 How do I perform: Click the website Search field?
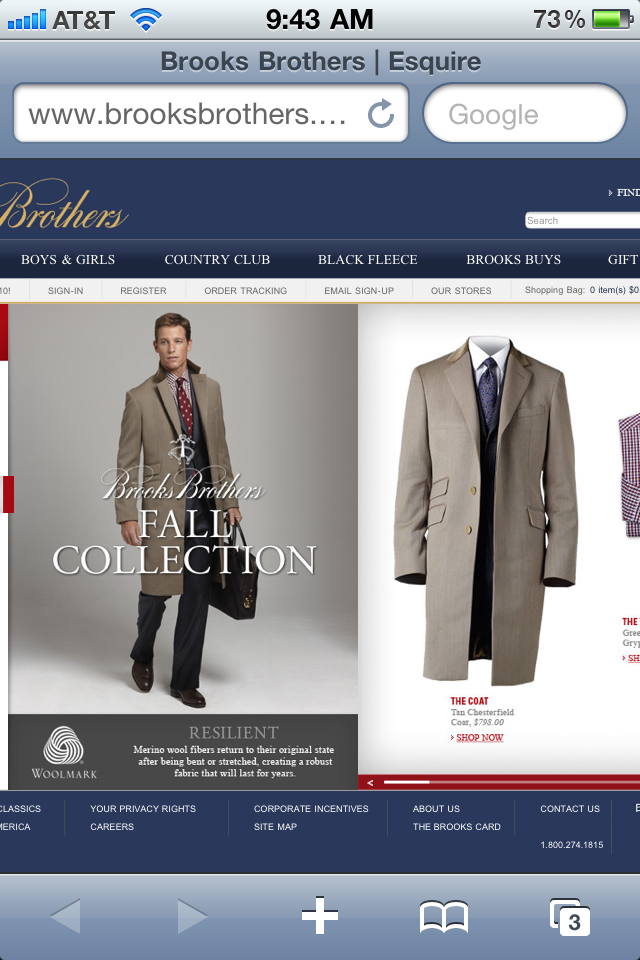point(582,220)
